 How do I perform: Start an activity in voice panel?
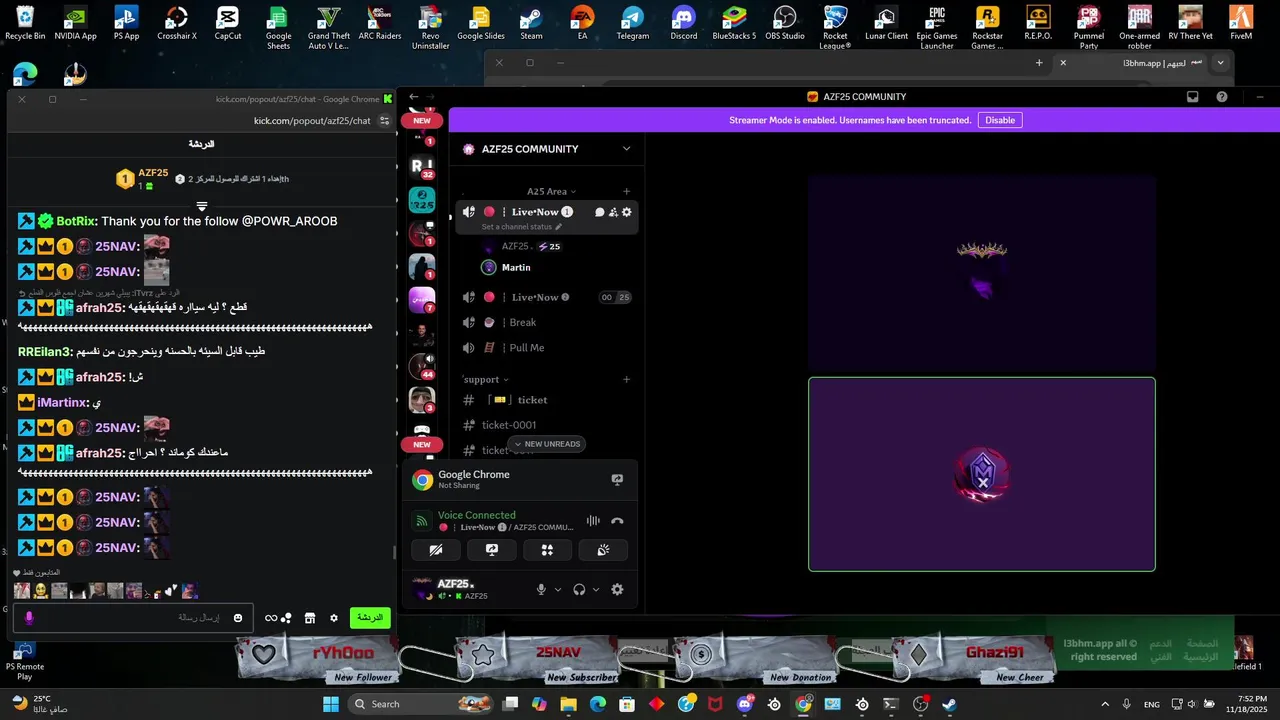pyautogui.click(x=547, y=550)
